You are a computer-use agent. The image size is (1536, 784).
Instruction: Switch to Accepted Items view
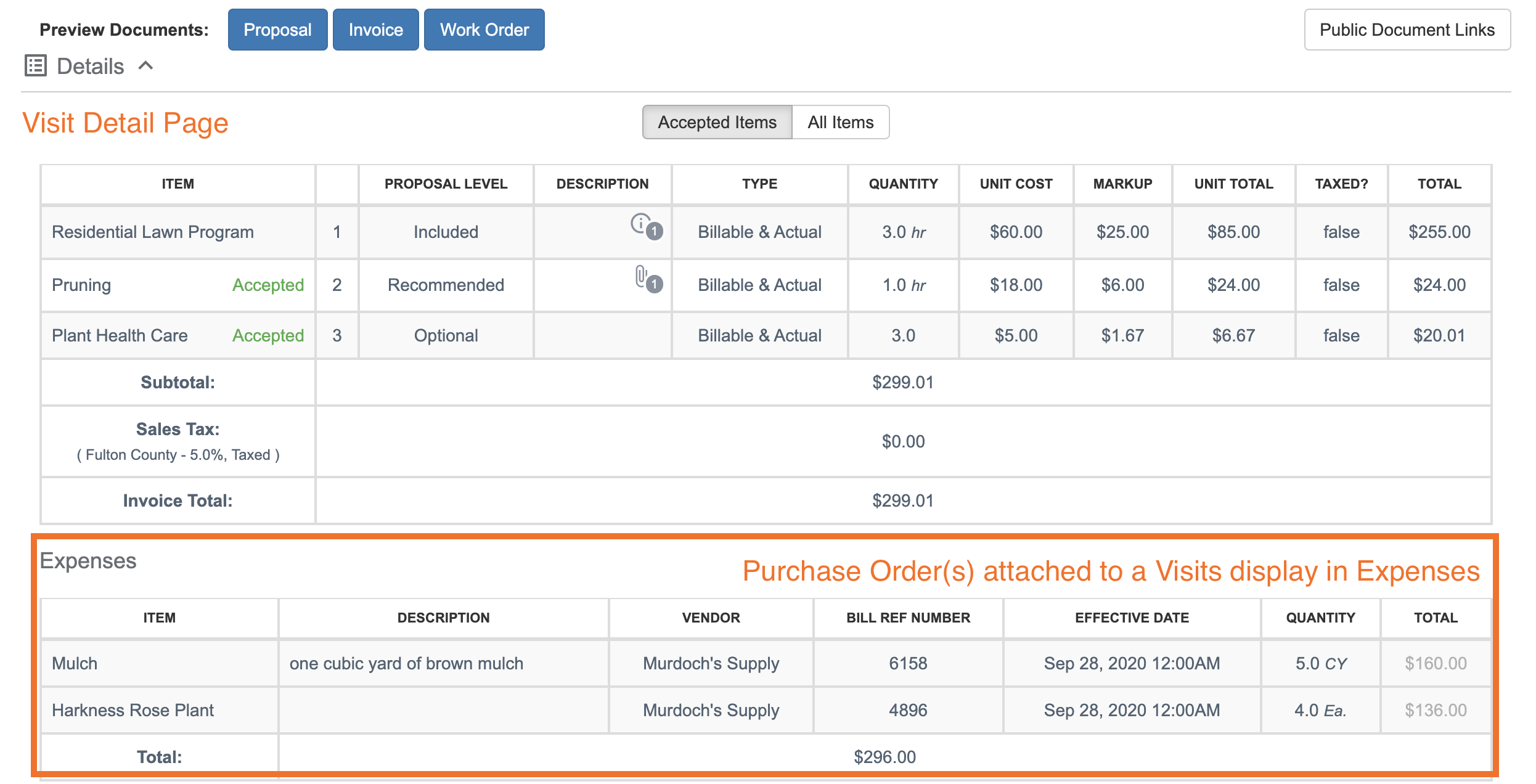(717, 122)
